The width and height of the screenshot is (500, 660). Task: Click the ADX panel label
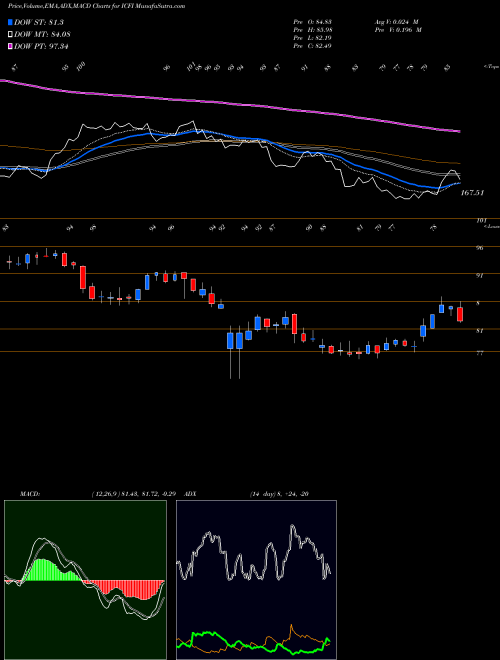[x=190, y=493]
